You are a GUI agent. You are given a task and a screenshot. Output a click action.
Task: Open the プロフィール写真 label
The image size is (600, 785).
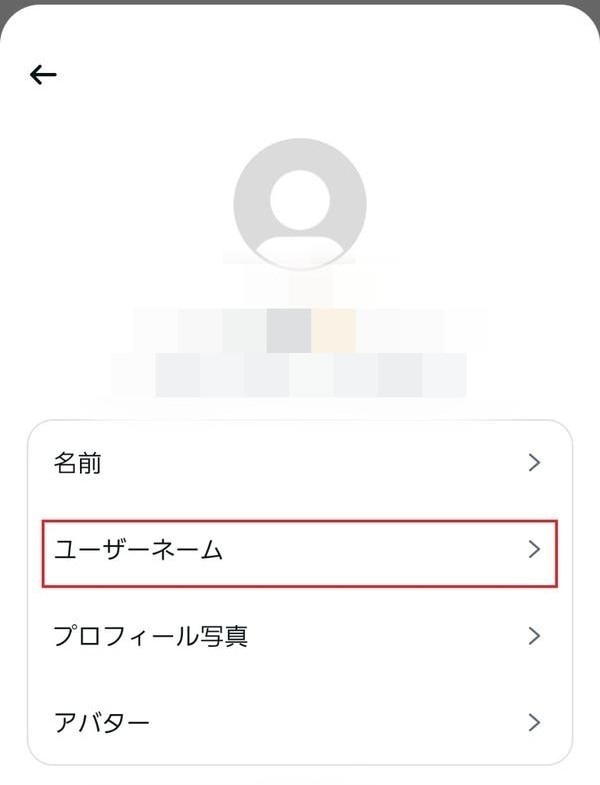(x=150, y=636)
